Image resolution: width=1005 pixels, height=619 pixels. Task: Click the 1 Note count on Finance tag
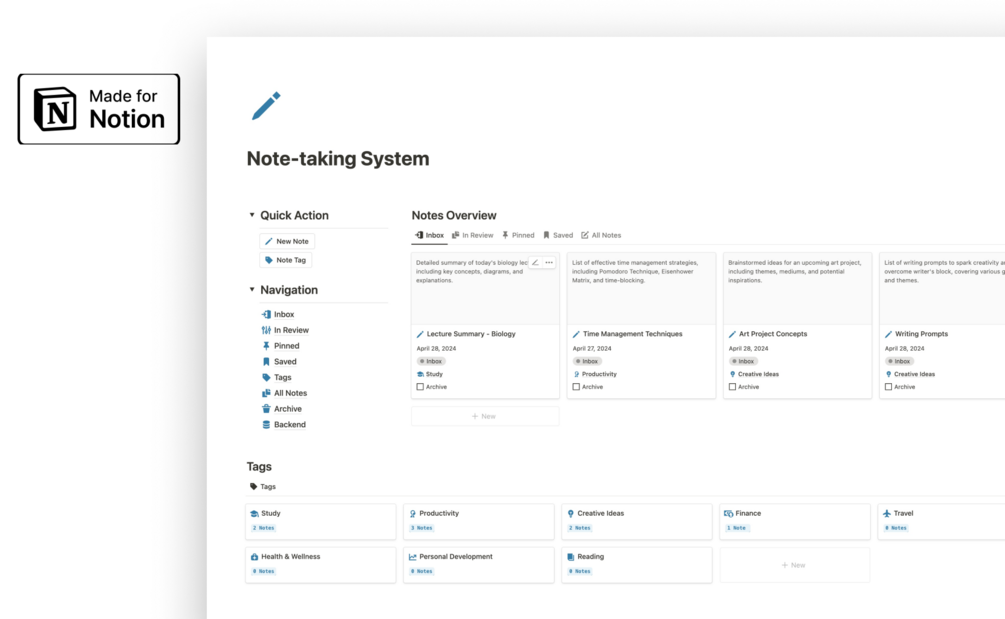point(736,528)
